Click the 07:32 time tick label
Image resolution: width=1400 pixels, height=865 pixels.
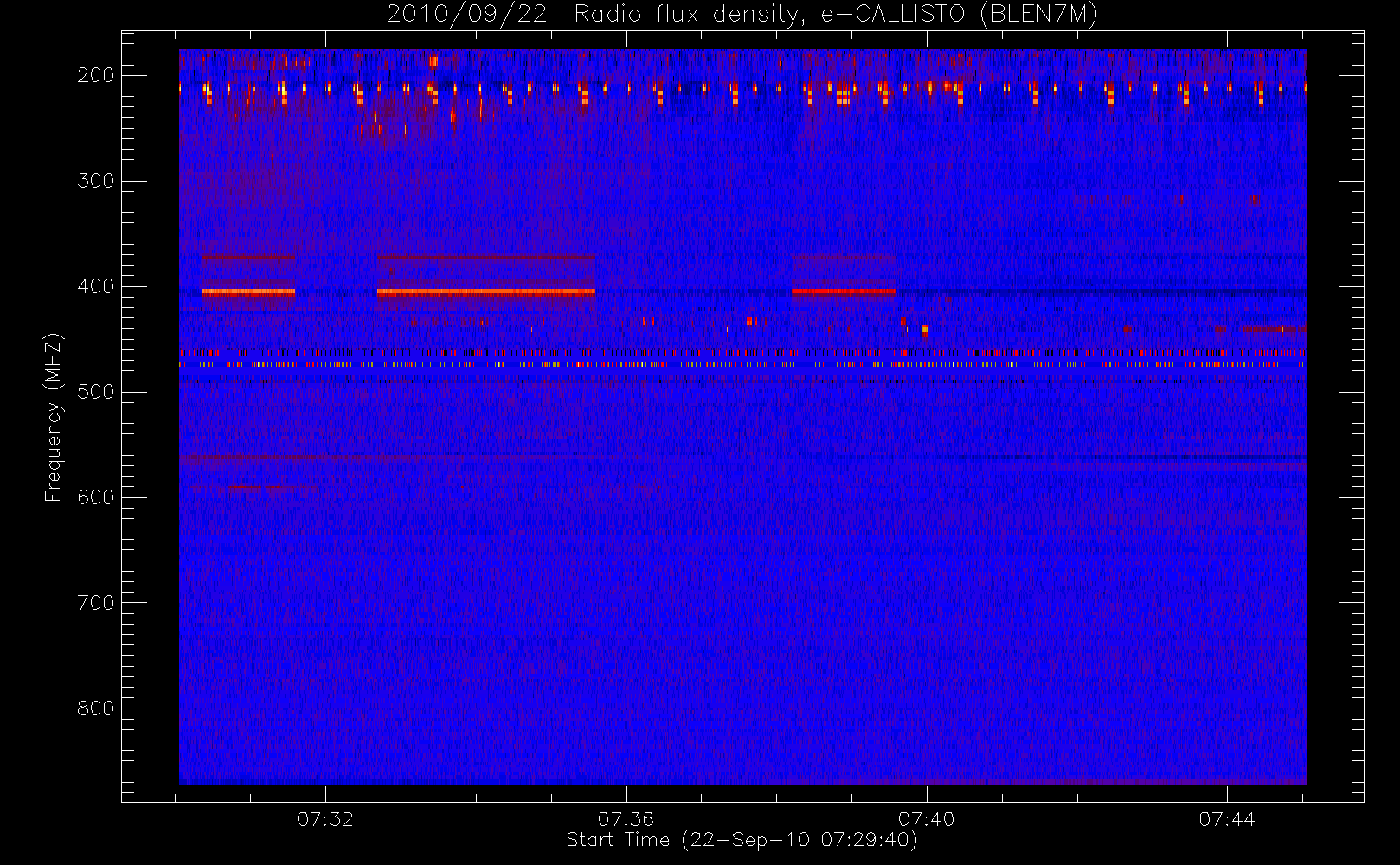(325, 819)
